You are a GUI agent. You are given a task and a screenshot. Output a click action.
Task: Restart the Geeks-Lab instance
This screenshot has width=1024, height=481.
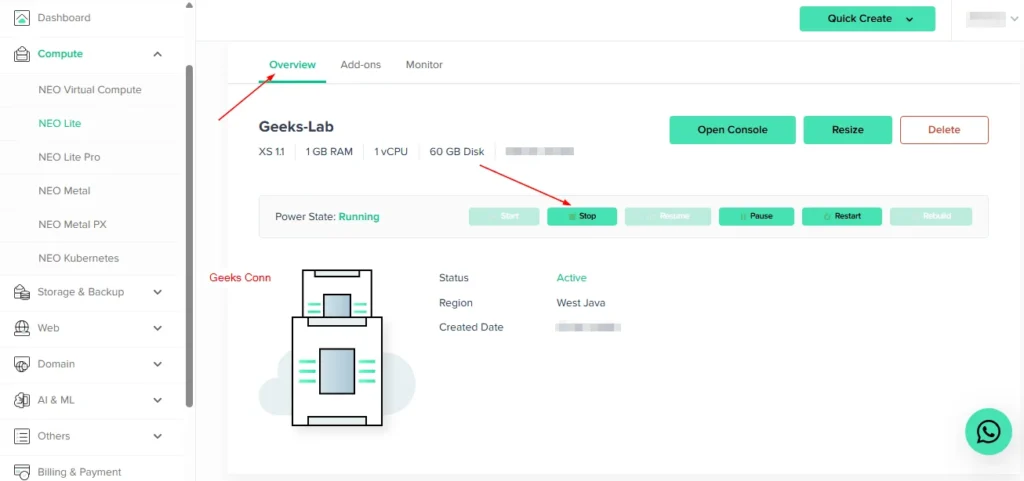[841, 216]
